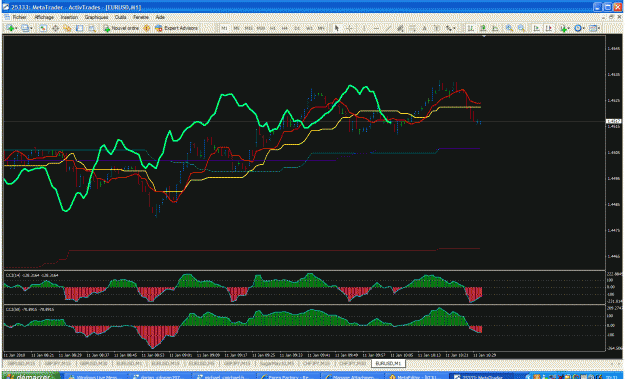Select the arrow Cursor tool
This screenshot has width=625, height=379.
[x=336, y=28]
